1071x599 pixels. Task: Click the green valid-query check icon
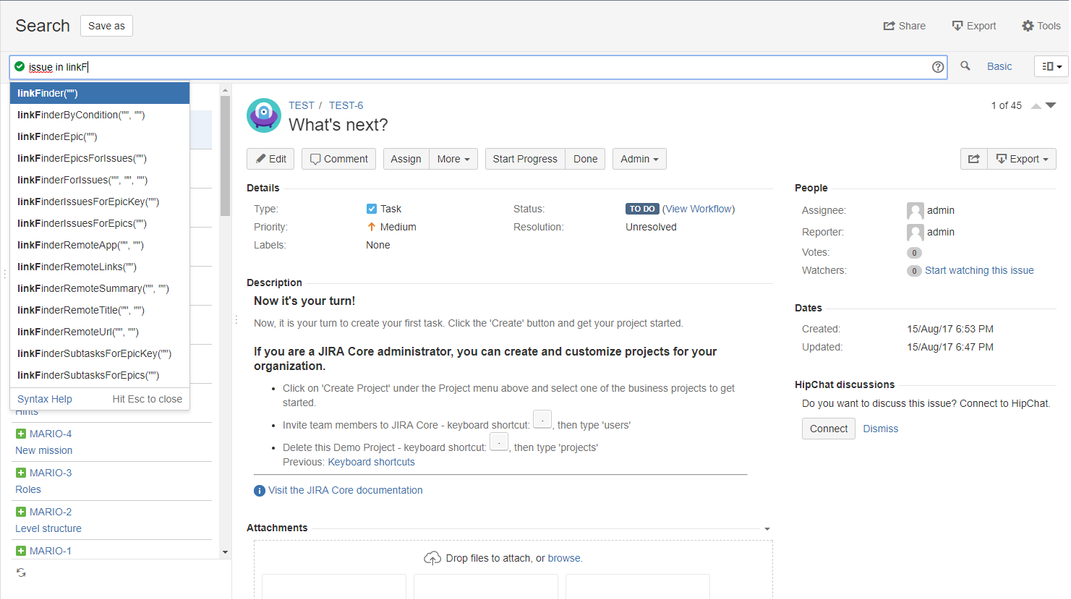tap(20, 66)
